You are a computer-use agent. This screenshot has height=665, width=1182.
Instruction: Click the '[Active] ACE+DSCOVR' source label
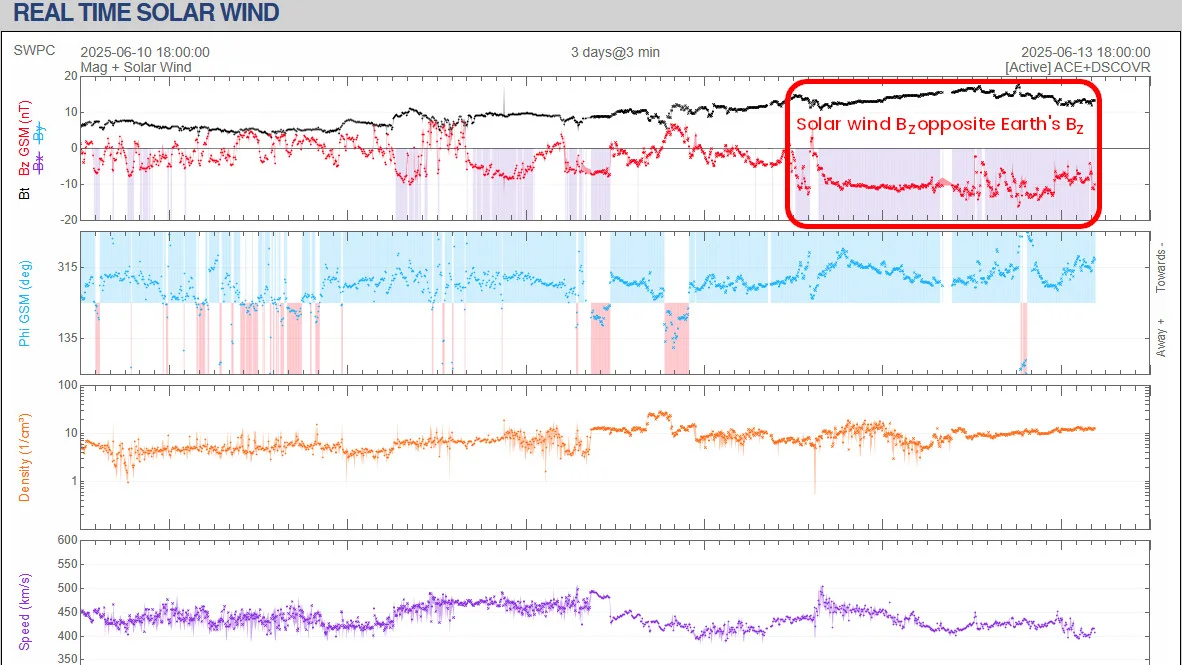tap(1077, 67)
